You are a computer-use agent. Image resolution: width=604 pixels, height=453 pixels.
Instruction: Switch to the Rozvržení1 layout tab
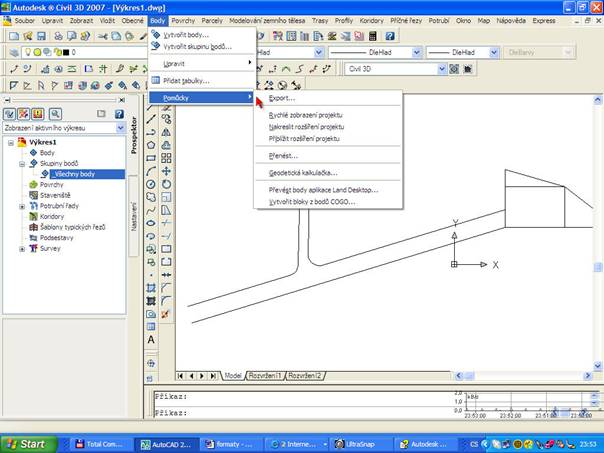pos(265,375)
